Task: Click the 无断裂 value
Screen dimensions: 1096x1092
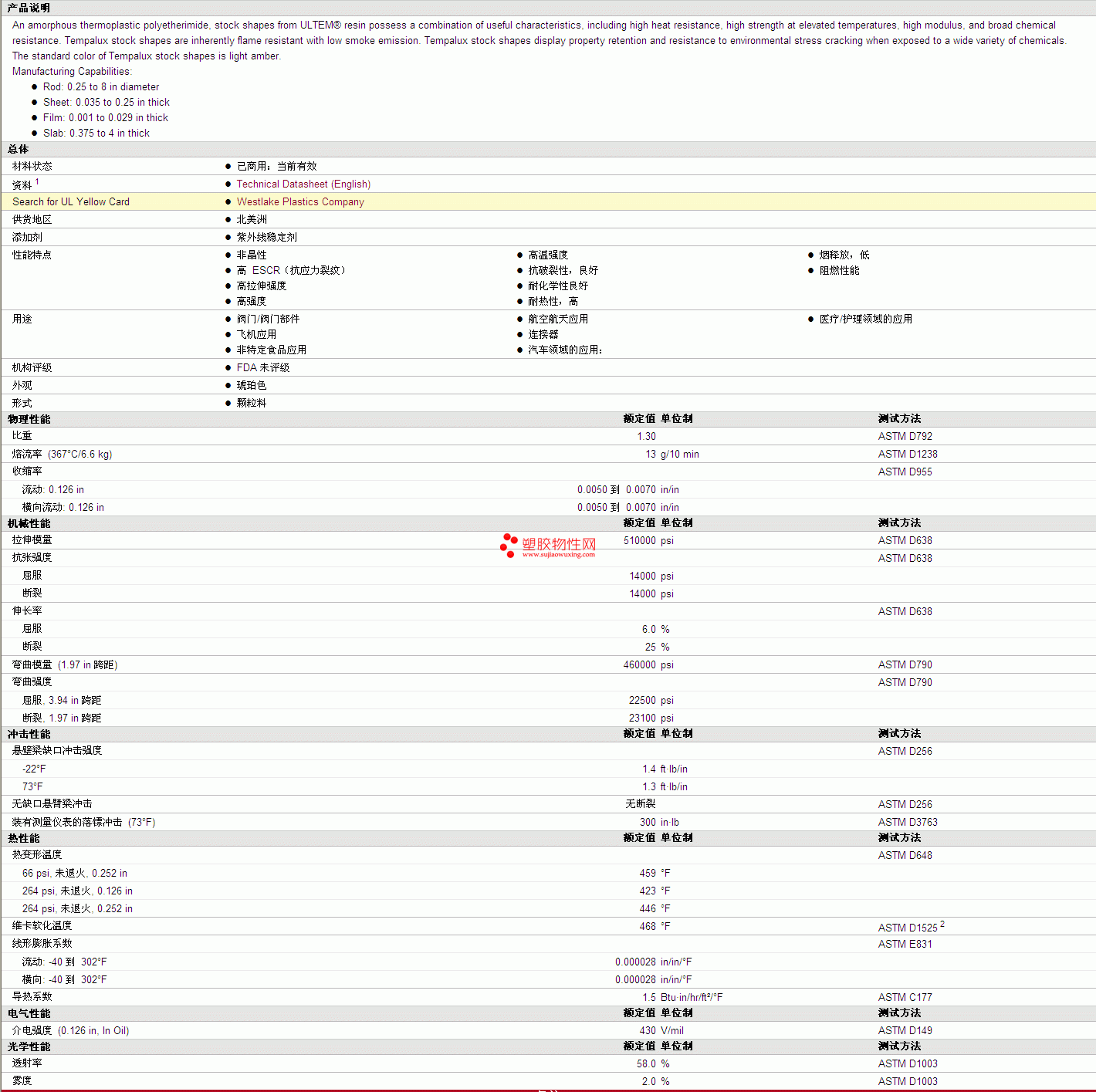Action: pyautogui.click(x=641, y=803)
